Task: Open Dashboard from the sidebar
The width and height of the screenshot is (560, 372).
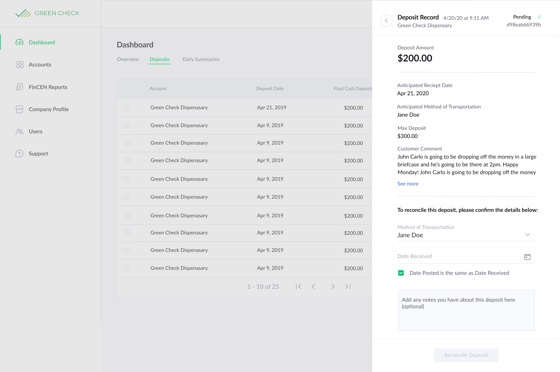Action: pos(42,42)
